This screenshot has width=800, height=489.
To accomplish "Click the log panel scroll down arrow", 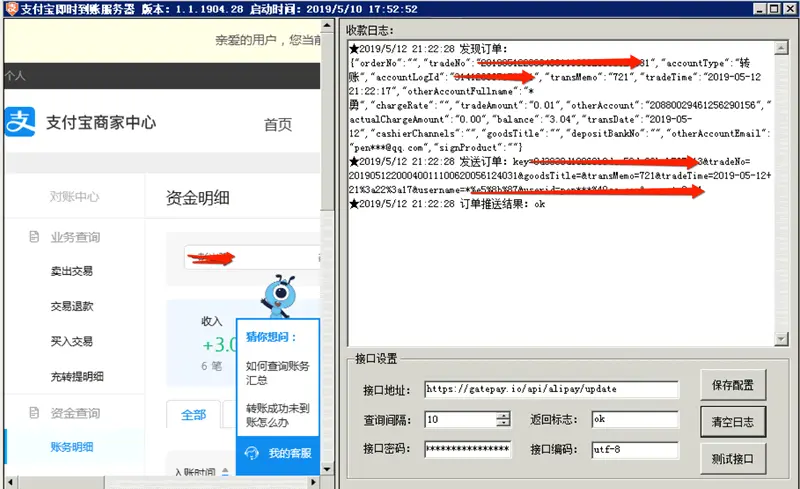I will 781,338.
